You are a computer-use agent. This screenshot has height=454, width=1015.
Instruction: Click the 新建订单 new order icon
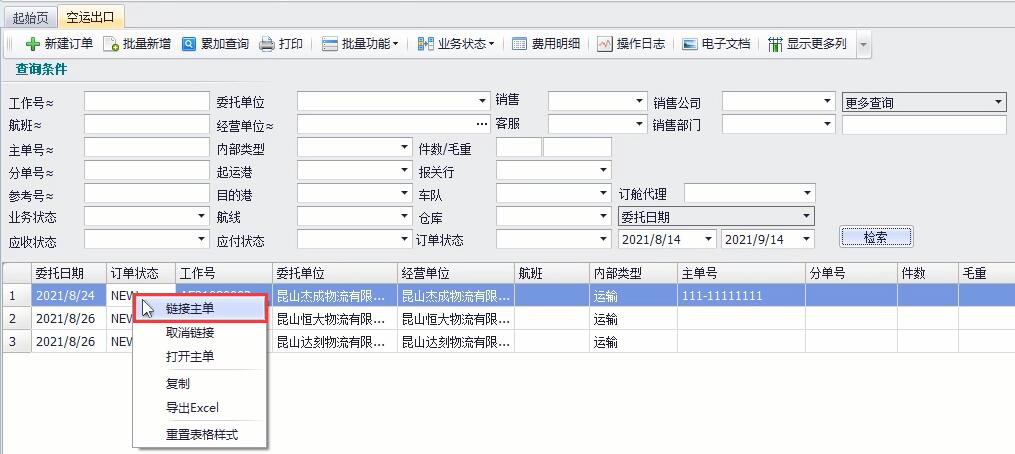click(x=33, y=44)
